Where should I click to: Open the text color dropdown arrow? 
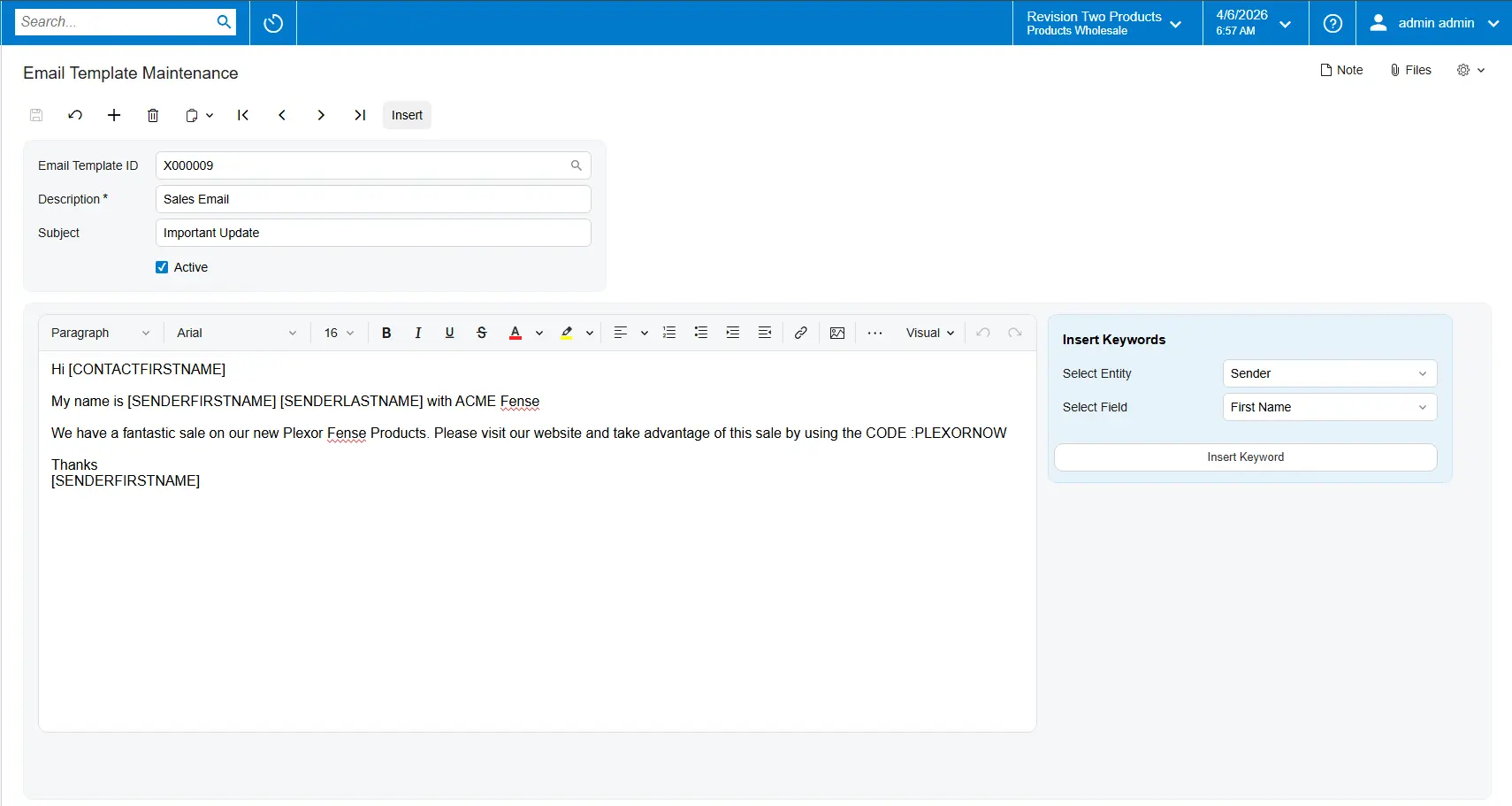point(538,334)
